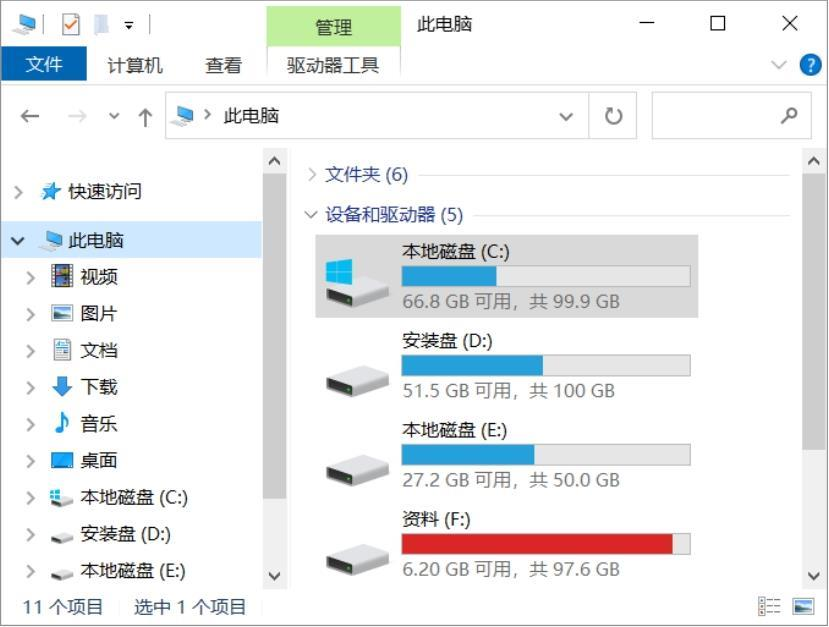The width and height of the screenshot is (829, 627).
Task: Open the 驱动器工具 ribbon tab
Action: pos(333,65)
